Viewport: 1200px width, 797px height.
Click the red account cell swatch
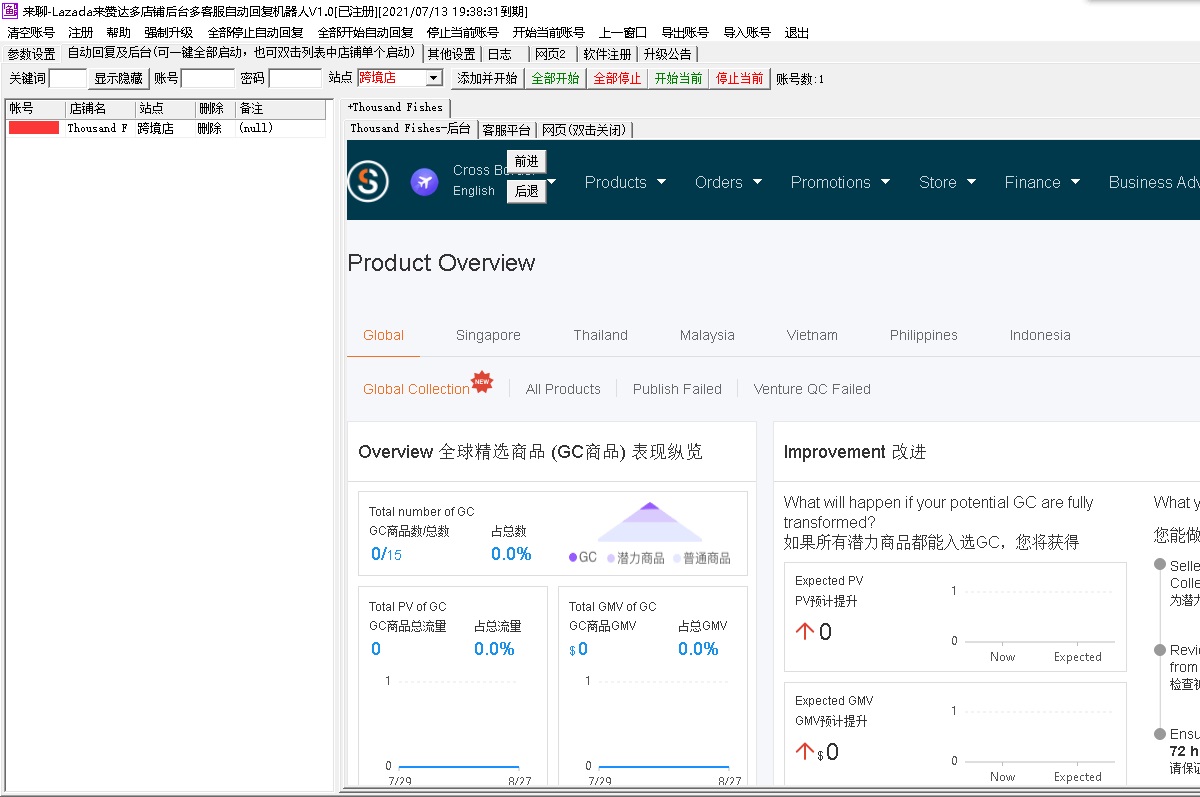(x=34, y=128)
